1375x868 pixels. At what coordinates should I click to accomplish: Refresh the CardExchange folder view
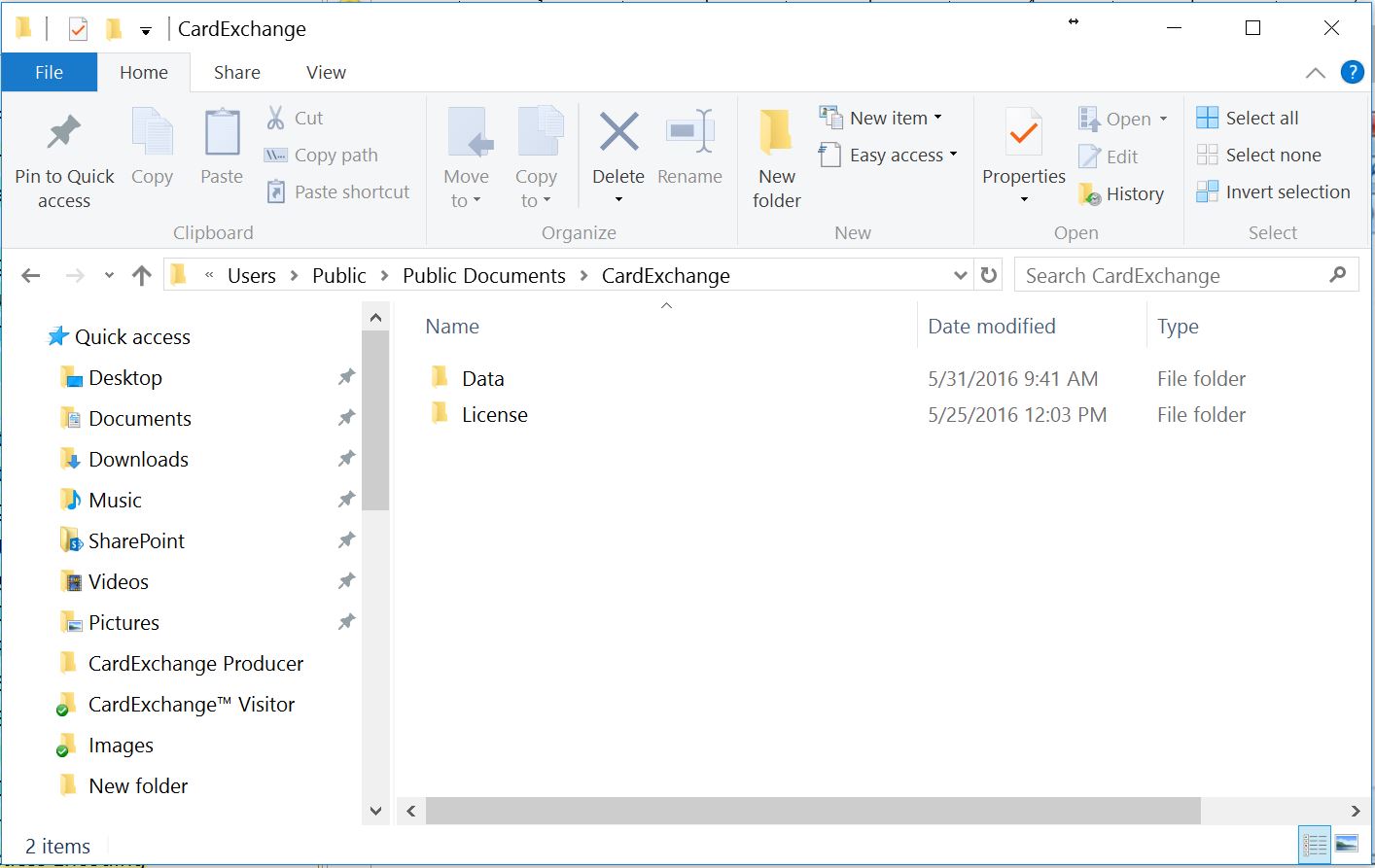tap(989, 275)
